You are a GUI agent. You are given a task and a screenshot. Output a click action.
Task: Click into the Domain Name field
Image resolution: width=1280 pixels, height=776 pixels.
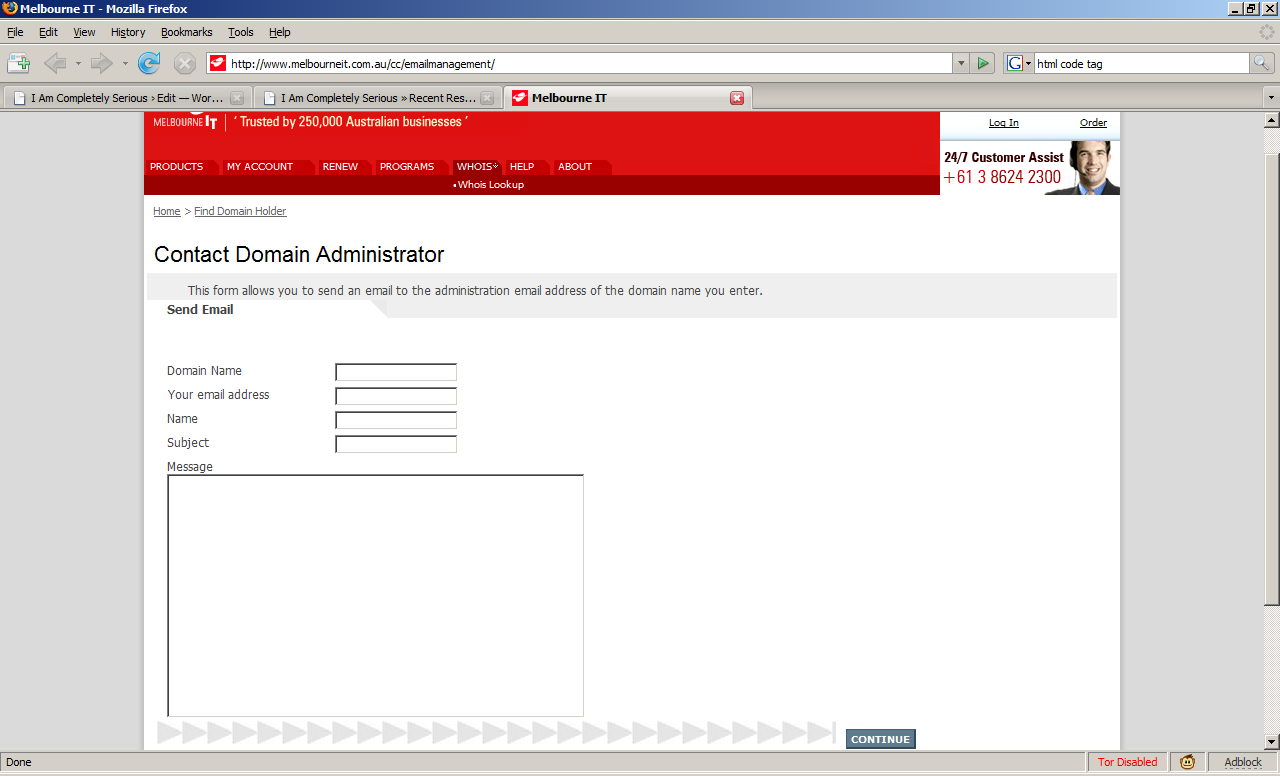pos(396,372)
